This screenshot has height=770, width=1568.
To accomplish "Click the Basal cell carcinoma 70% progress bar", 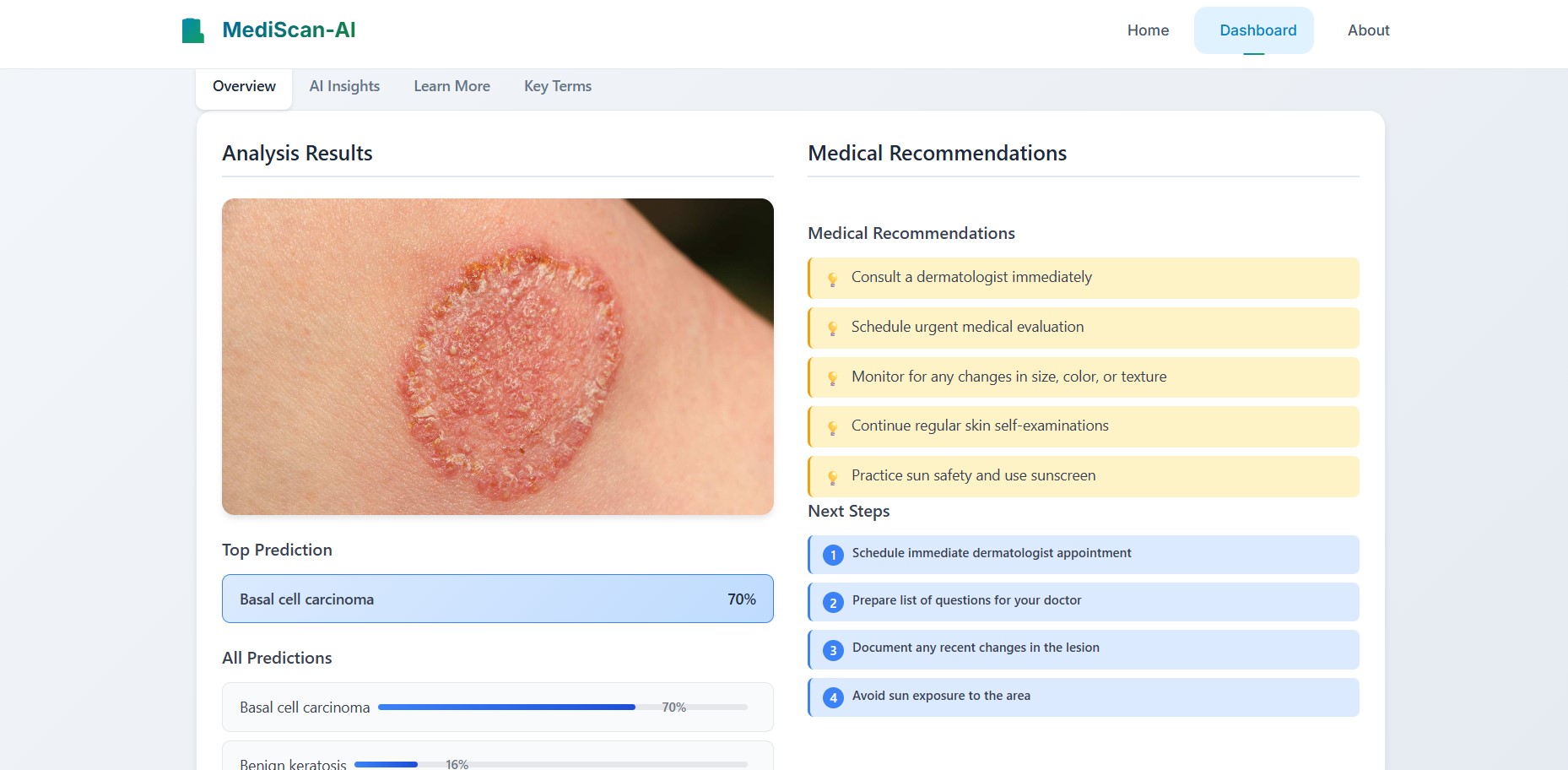I will (563, 708).
